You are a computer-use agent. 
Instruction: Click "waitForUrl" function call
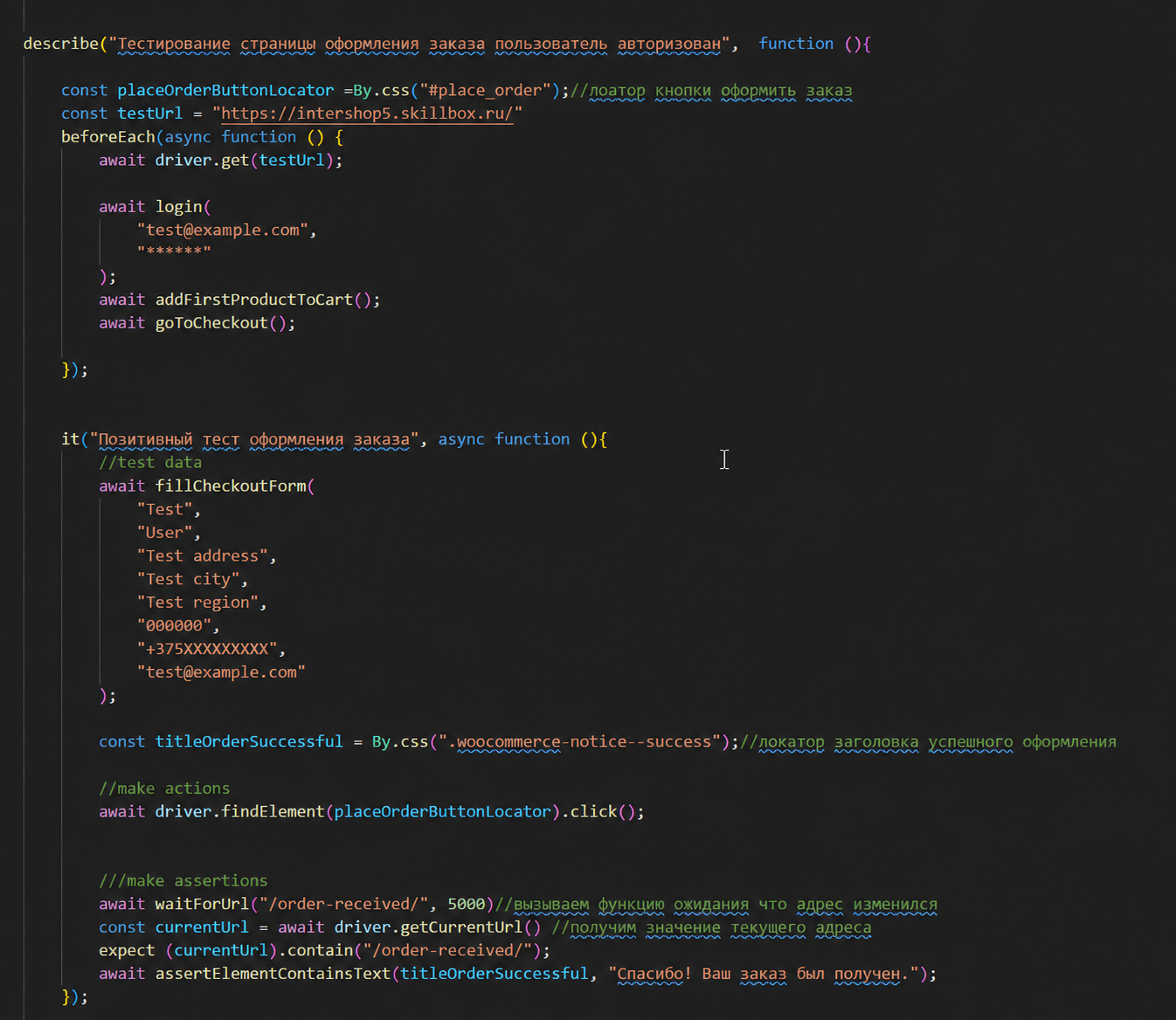202,904
